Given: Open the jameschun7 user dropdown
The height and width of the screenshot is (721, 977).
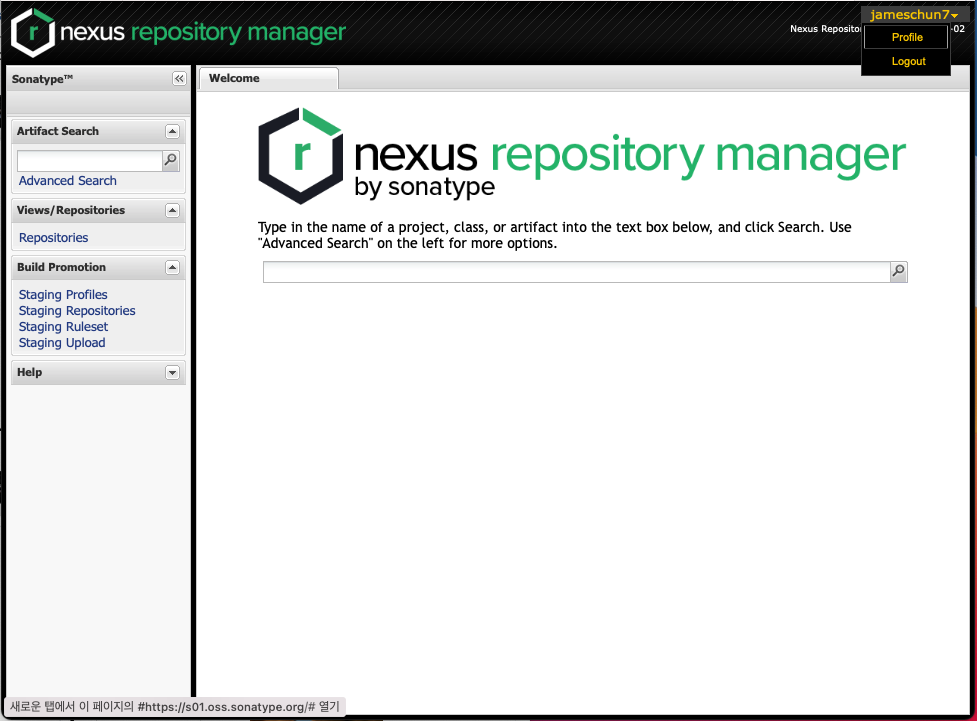Looking at the screenshot, I should (x=913, y=14).
